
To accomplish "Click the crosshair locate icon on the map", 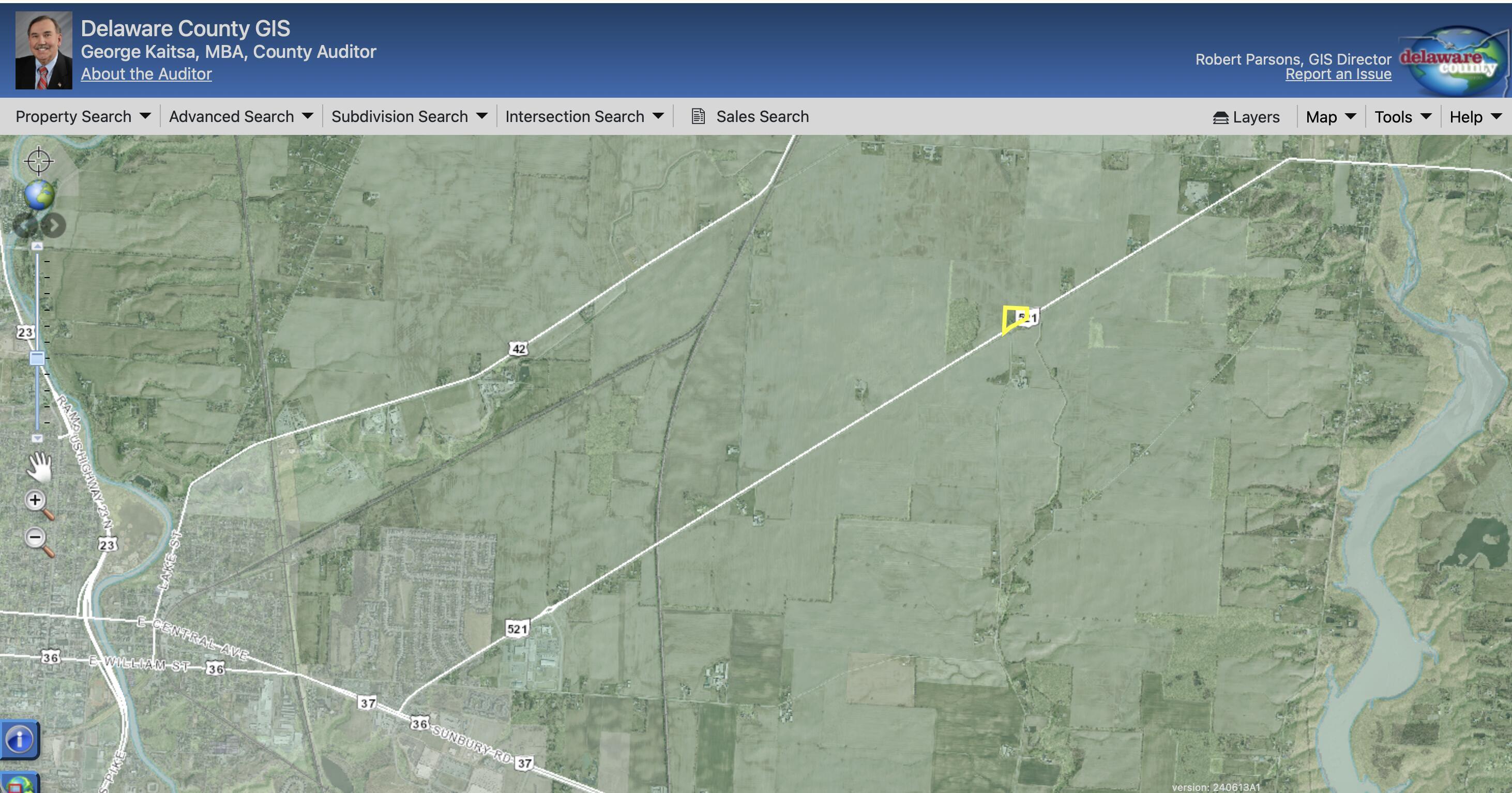I will click(39, 161).
